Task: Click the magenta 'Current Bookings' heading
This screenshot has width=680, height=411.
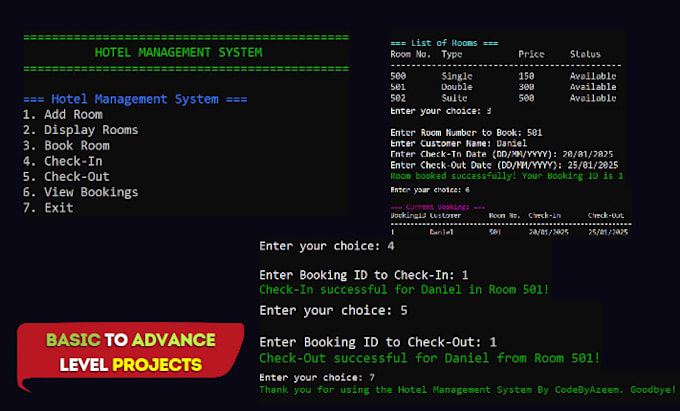Action: pyautogui.click(x=438, y=207)
